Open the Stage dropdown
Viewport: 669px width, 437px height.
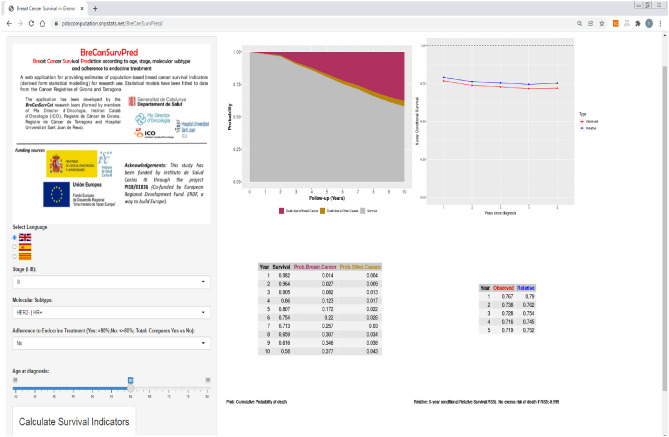pyautogui.click(x=111, y=282)
